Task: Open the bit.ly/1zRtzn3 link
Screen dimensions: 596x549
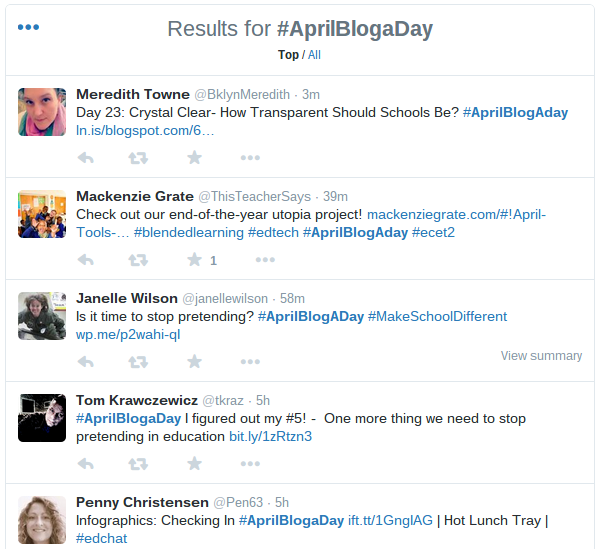Action: click(x=270, y=436)
